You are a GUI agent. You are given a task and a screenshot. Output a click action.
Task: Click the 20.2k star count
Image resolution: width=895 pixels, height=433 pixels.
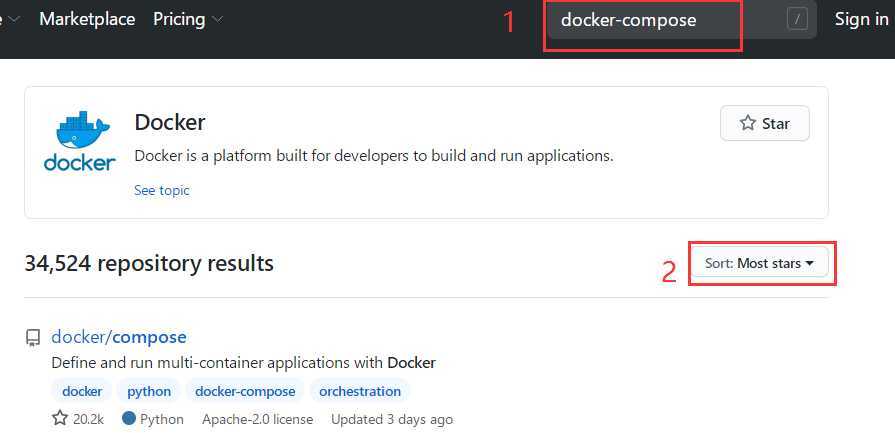[x=88, y=419]
